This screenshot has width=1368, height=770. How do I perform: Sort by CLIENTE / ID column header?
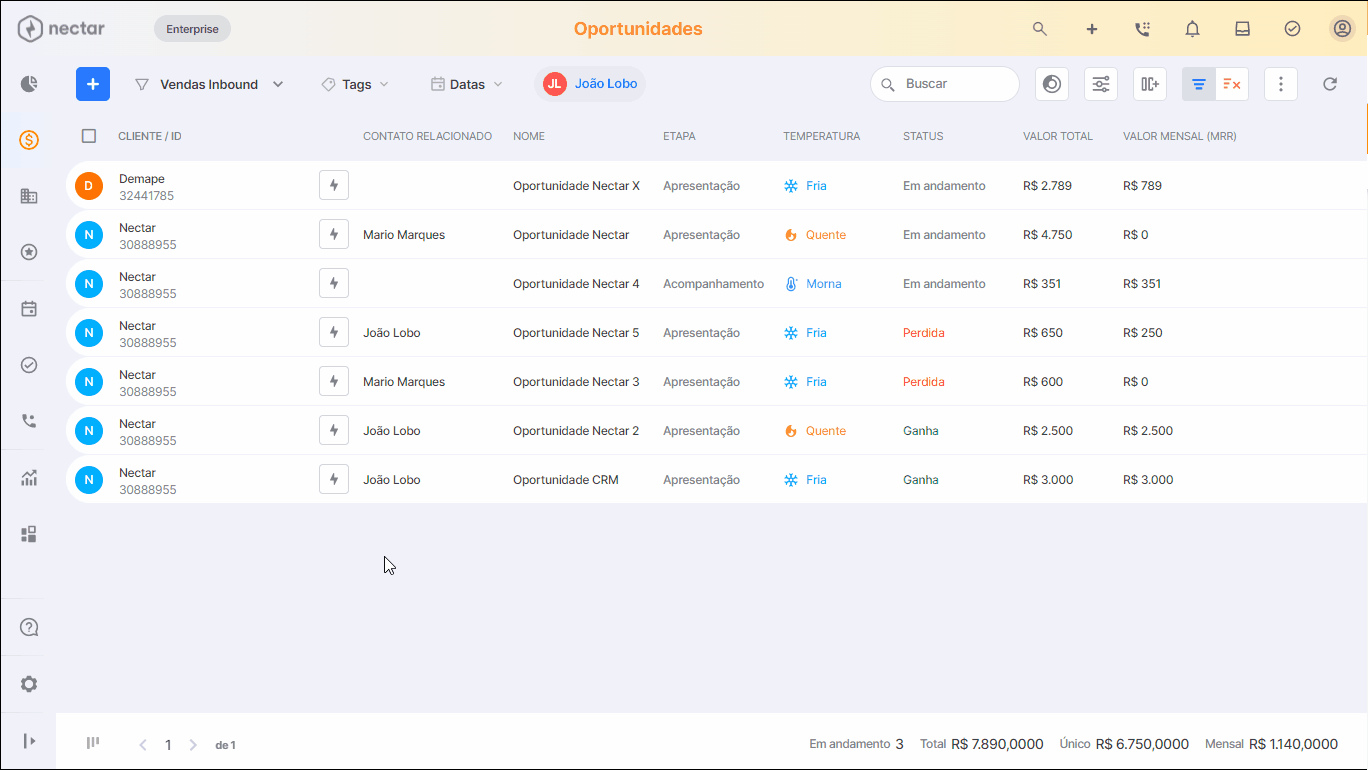150,136
